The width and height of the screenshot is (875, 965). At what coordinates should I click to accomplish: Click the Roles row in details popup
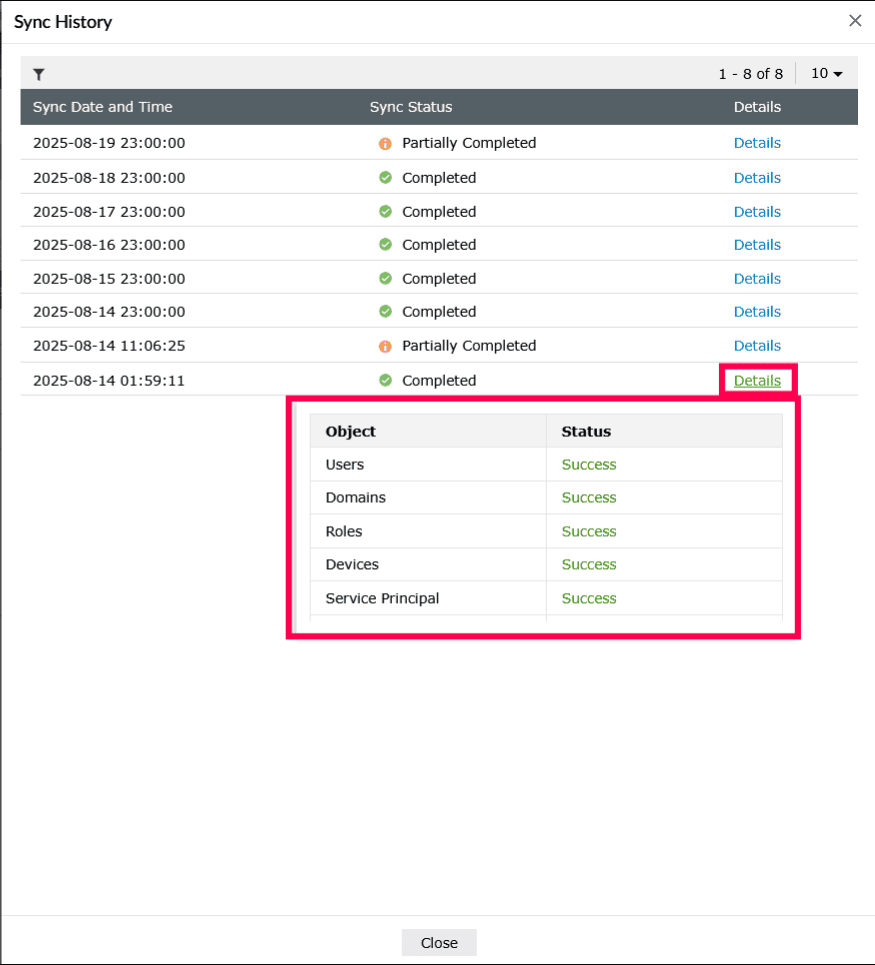click(x=546, y=532)
